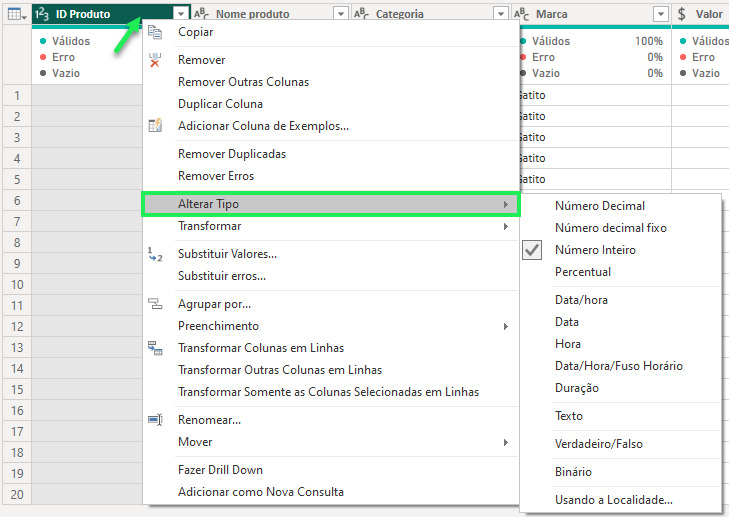Expand the Mover submenu arrow
Viewport: 729px width, 517px height.
tap(506, 442)
